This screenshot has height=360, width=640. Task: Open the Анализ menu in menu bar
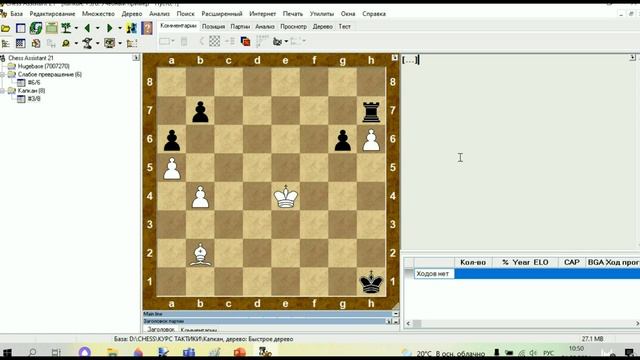(159, 14)
